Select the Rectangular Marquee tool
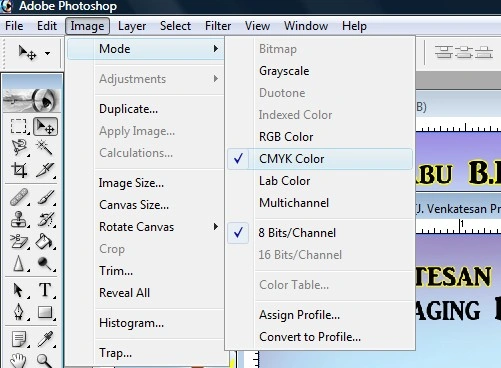Viewport: 501px width, 368px height. 18,126
